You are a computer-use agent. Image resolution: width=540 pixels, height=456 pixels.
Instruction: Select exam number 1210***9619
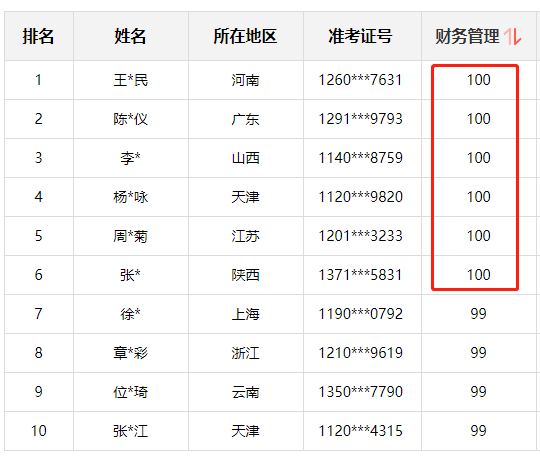tap(361, 352)
